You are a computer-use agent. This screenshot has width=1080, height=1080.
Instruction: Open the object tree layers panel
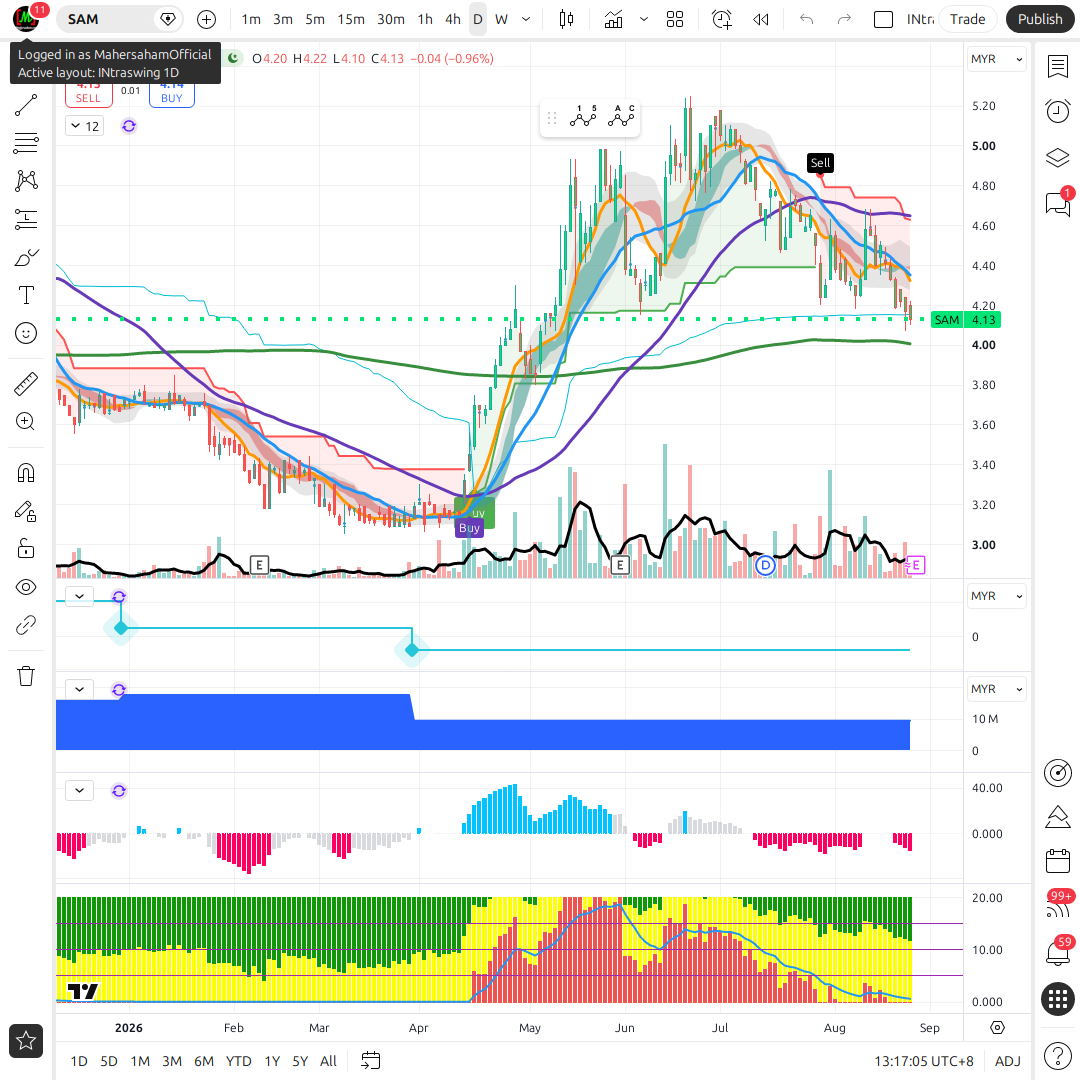[1058, 158]
